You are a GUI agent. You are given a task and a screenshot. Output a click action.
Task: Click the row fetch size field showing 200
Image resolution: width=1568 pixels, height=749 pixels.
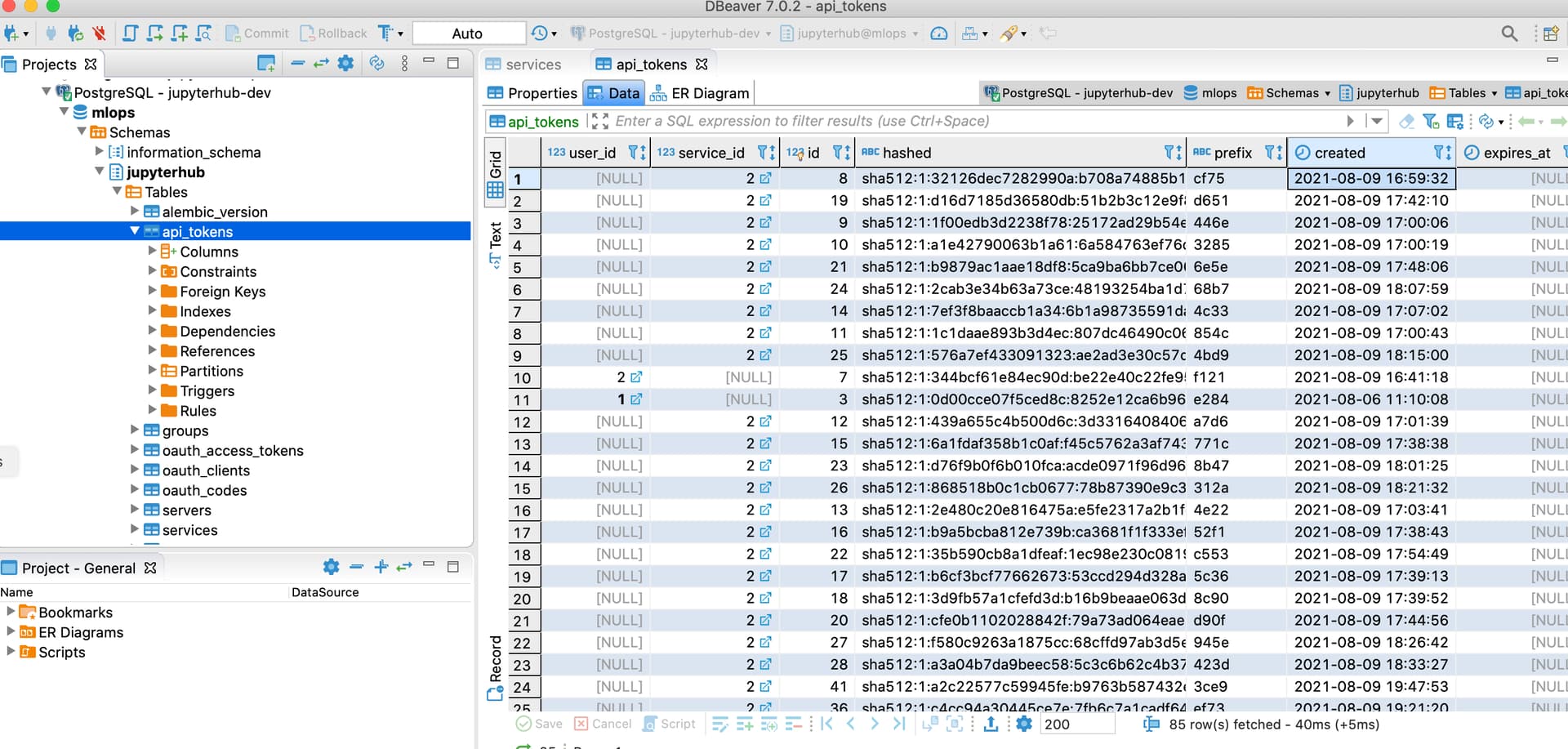point(1077,724)
